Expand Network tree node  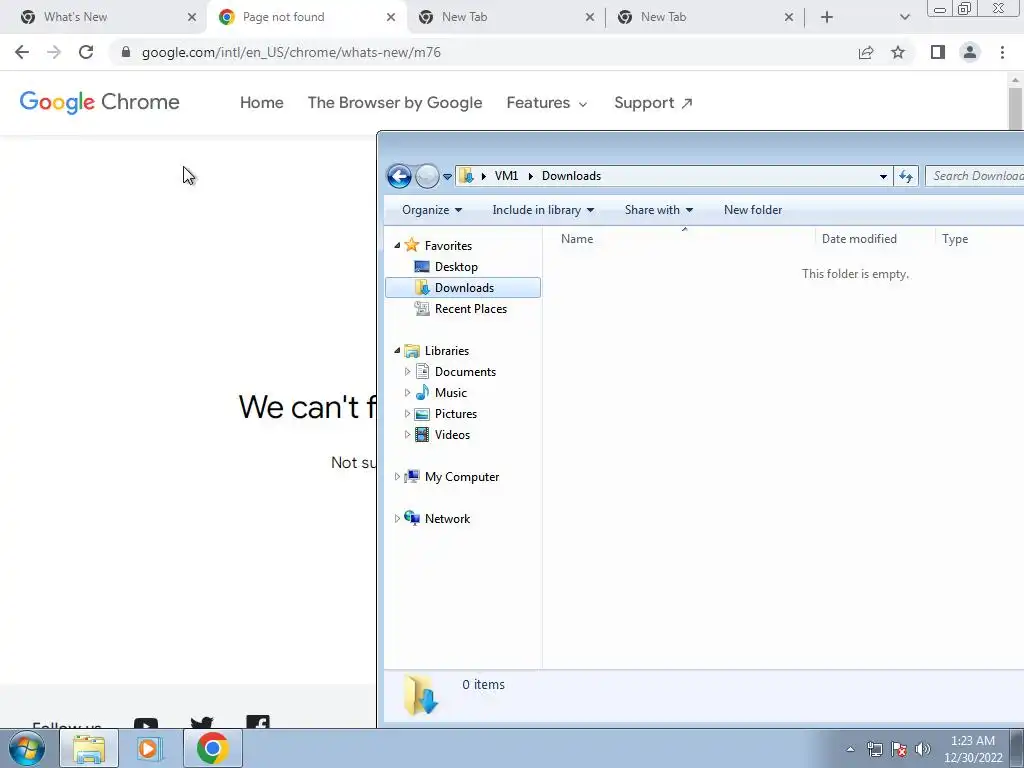coord(396,519)
